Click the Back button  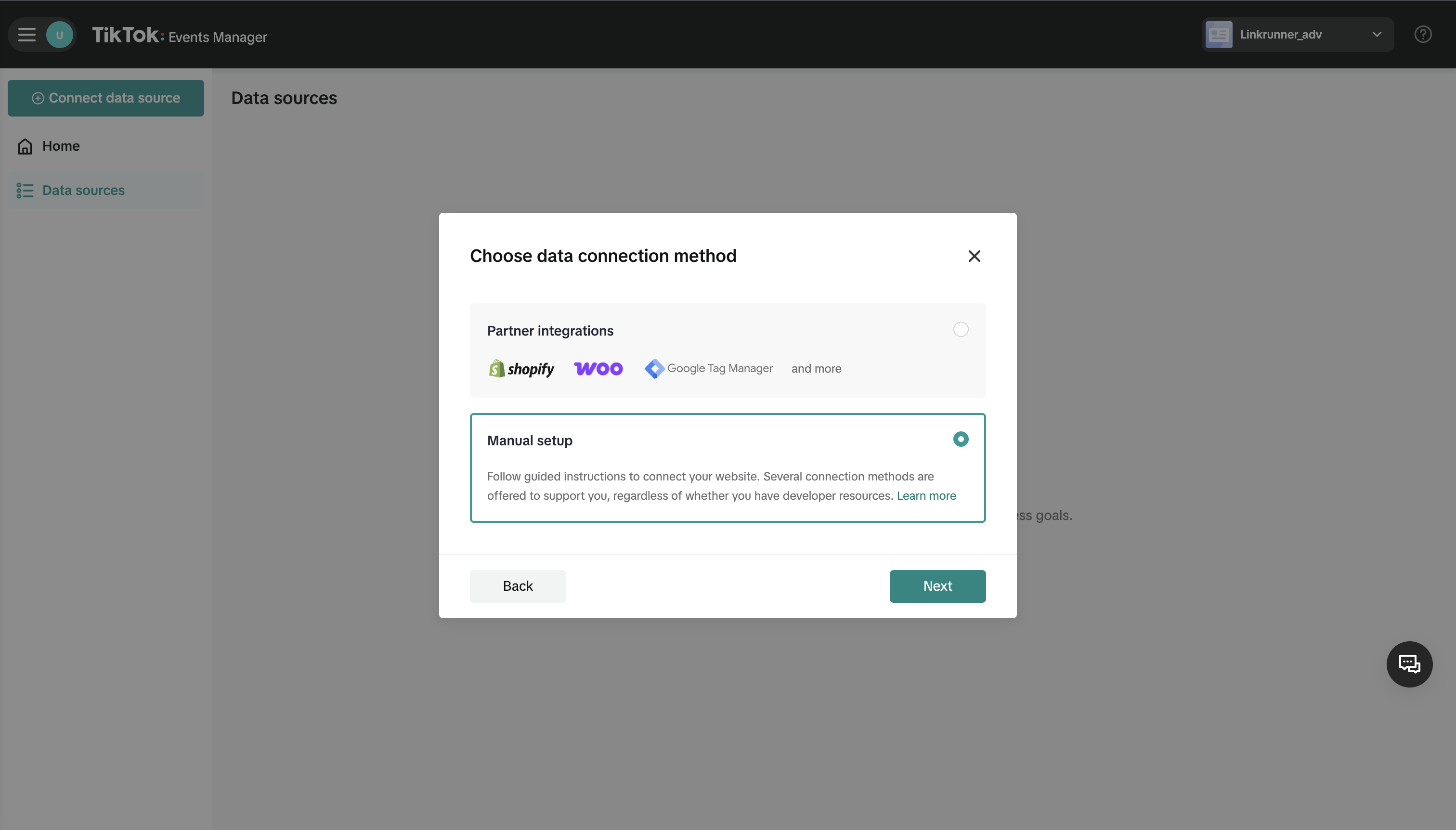pyautogui.click(x=518, y=586)
